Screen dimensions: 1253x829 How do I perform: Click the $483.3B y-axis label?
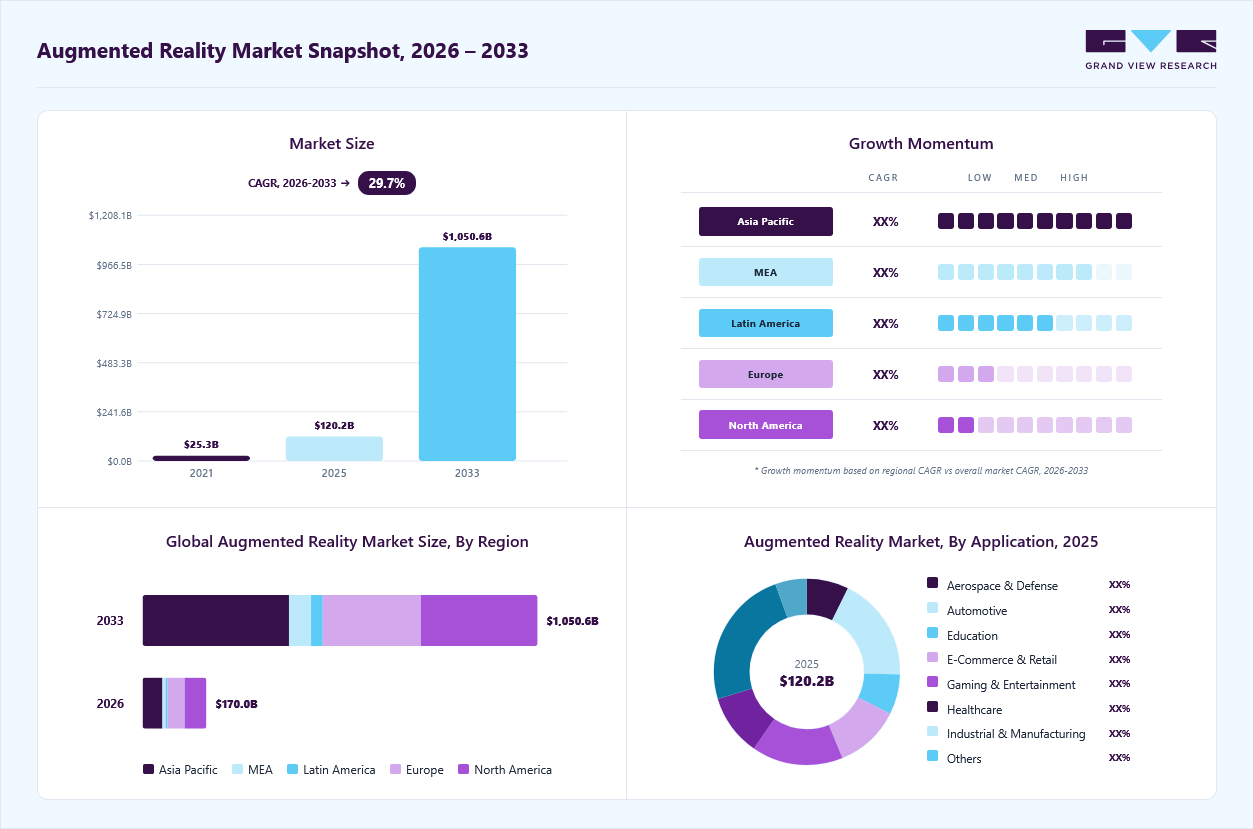point(113,363)
